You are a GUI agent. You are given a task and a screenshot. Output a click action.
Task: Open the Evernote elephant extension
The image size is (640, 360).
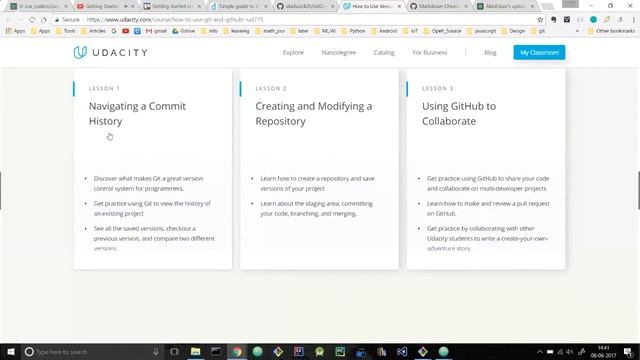(x=553, y=20)
